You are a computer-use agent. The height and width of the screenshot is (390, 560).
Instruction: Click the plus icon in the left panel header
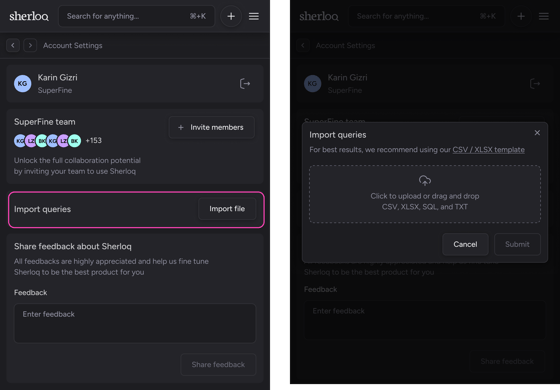point(231,16)
